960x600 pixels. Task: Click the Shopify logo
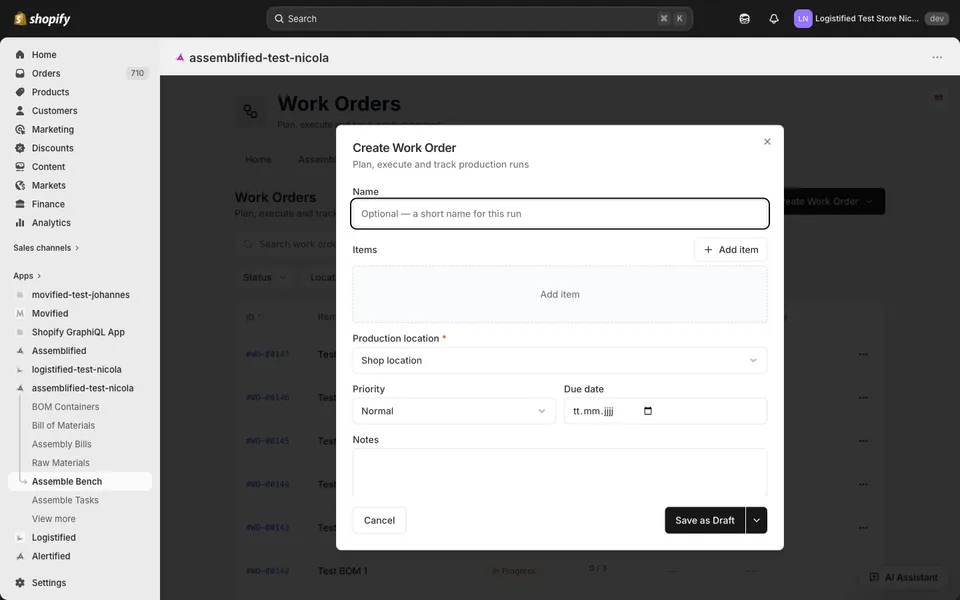[42, 19]
